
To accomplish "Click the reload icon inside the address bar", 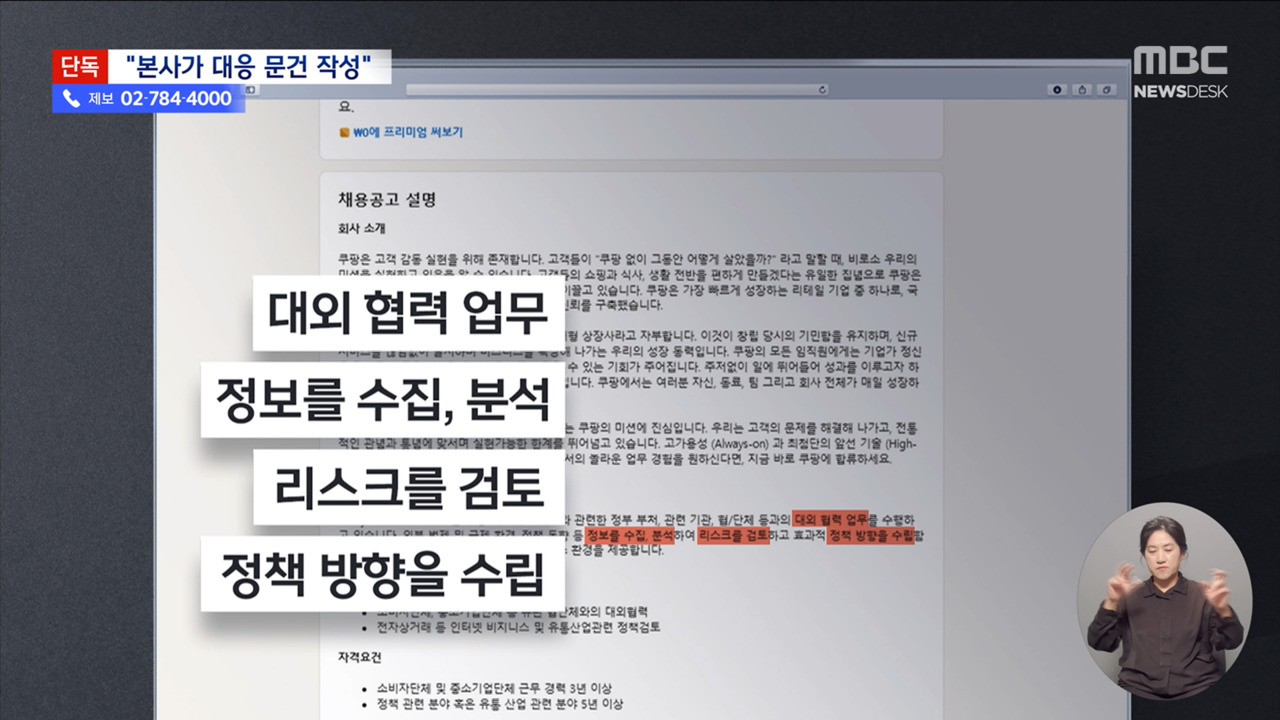I will tap(822, 89).
